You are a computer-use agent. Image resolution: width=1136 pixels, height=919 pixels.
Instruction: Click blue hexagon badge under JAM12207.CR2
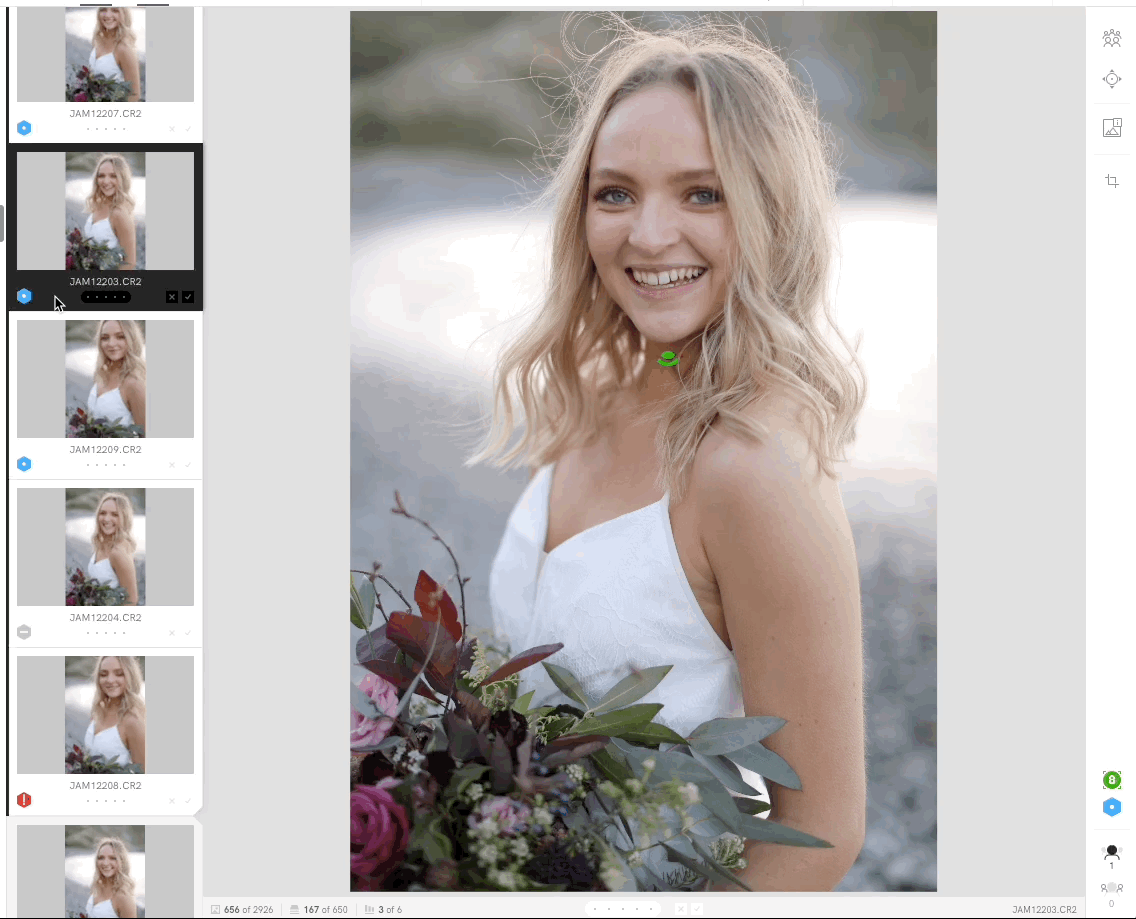(24, 128)
